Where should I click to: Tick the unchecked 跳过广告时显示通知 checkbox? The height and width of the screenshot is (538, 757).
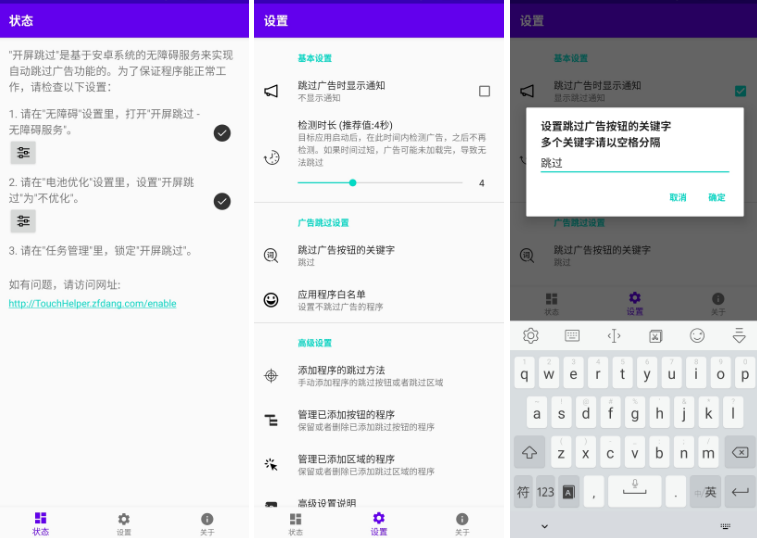(484, 91)
